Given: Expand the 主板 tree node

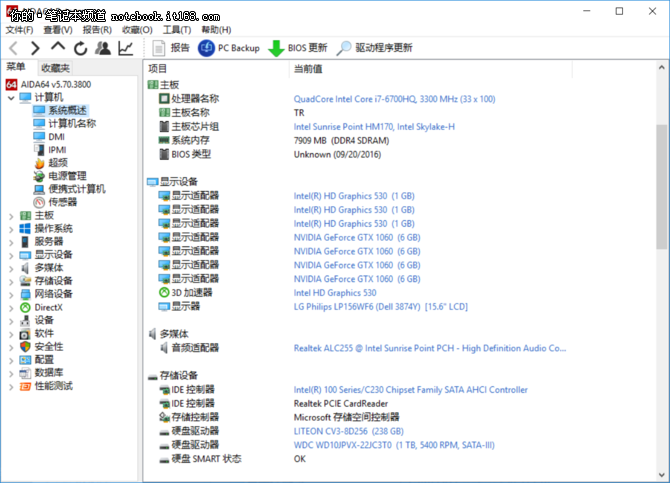Looking at the screenshot, I should pyautogui.click(x=11, y=216).
